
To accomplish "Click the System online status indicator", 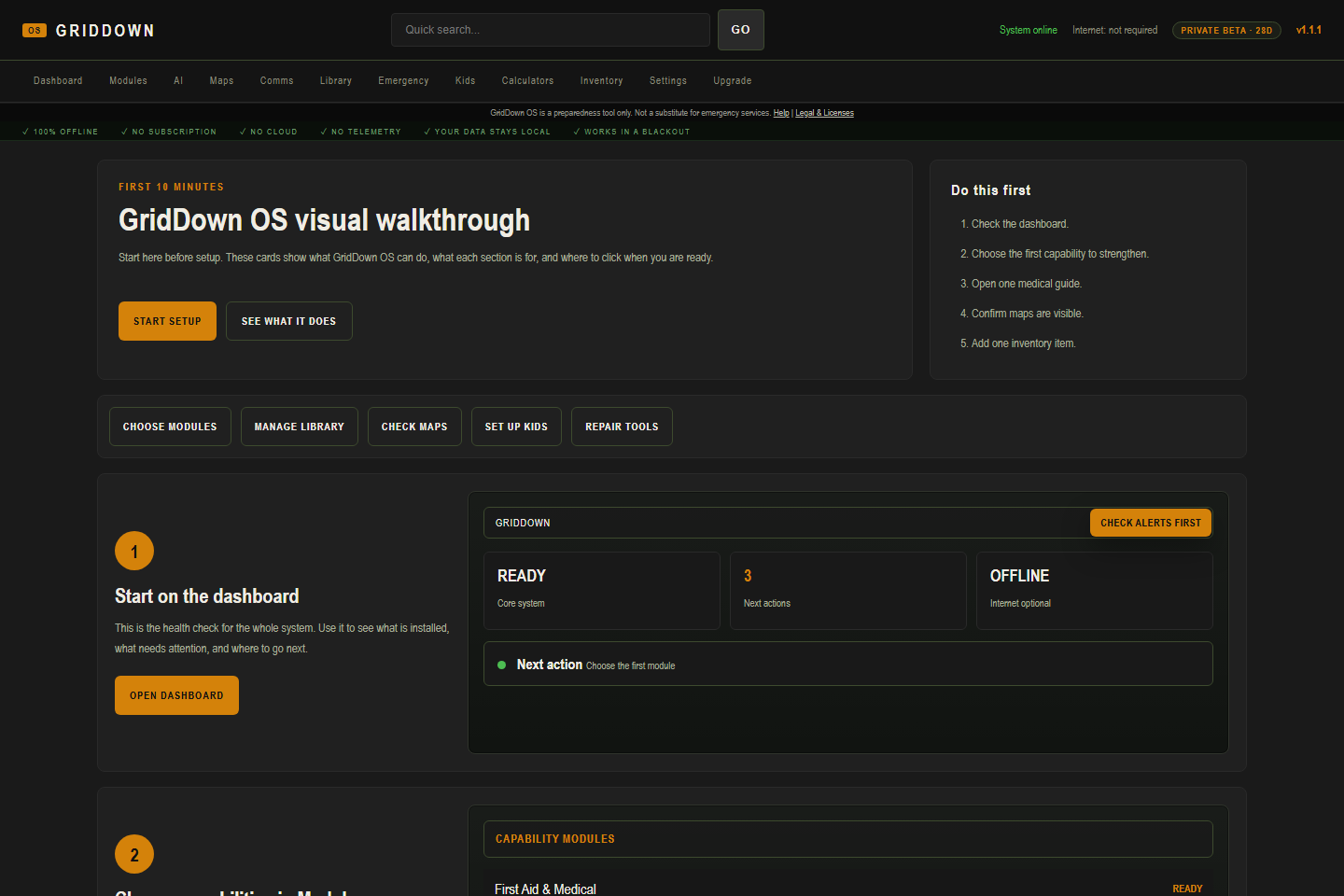I will click(1029, 30).
